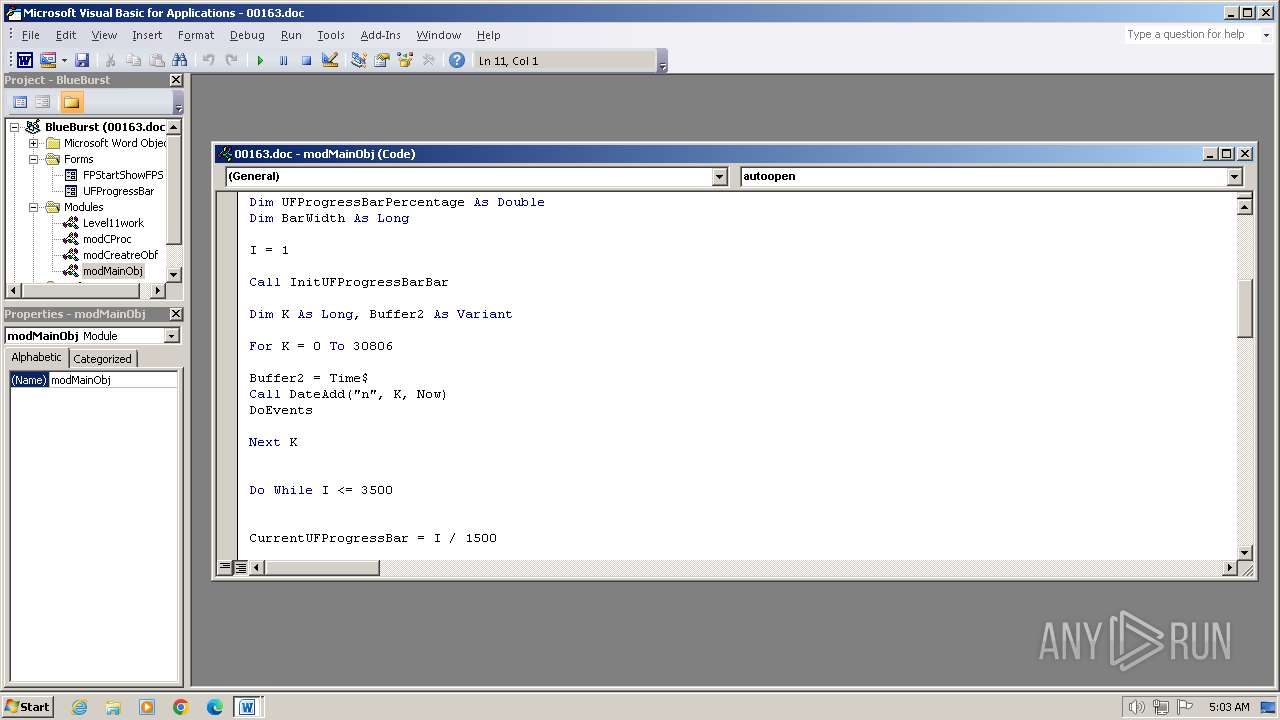This screenshot has width=1280, height=720.
Task: Open the autoopen procedure dropdown
Action: (1234, 176)
